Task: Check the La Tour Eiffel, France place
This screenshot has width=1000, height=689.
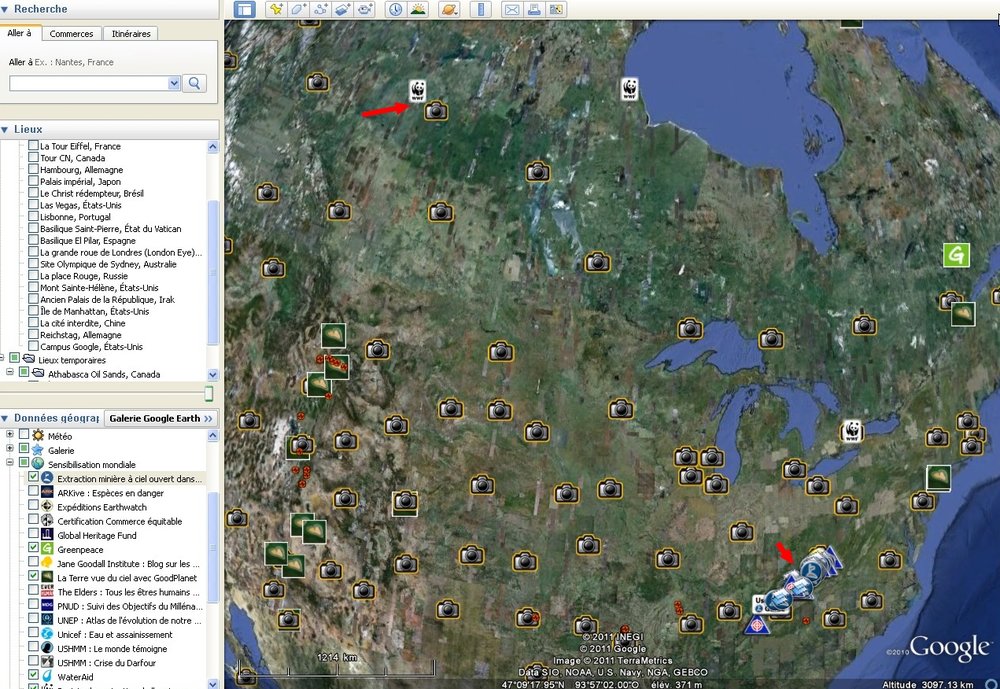Action: [x=33, y=145]
